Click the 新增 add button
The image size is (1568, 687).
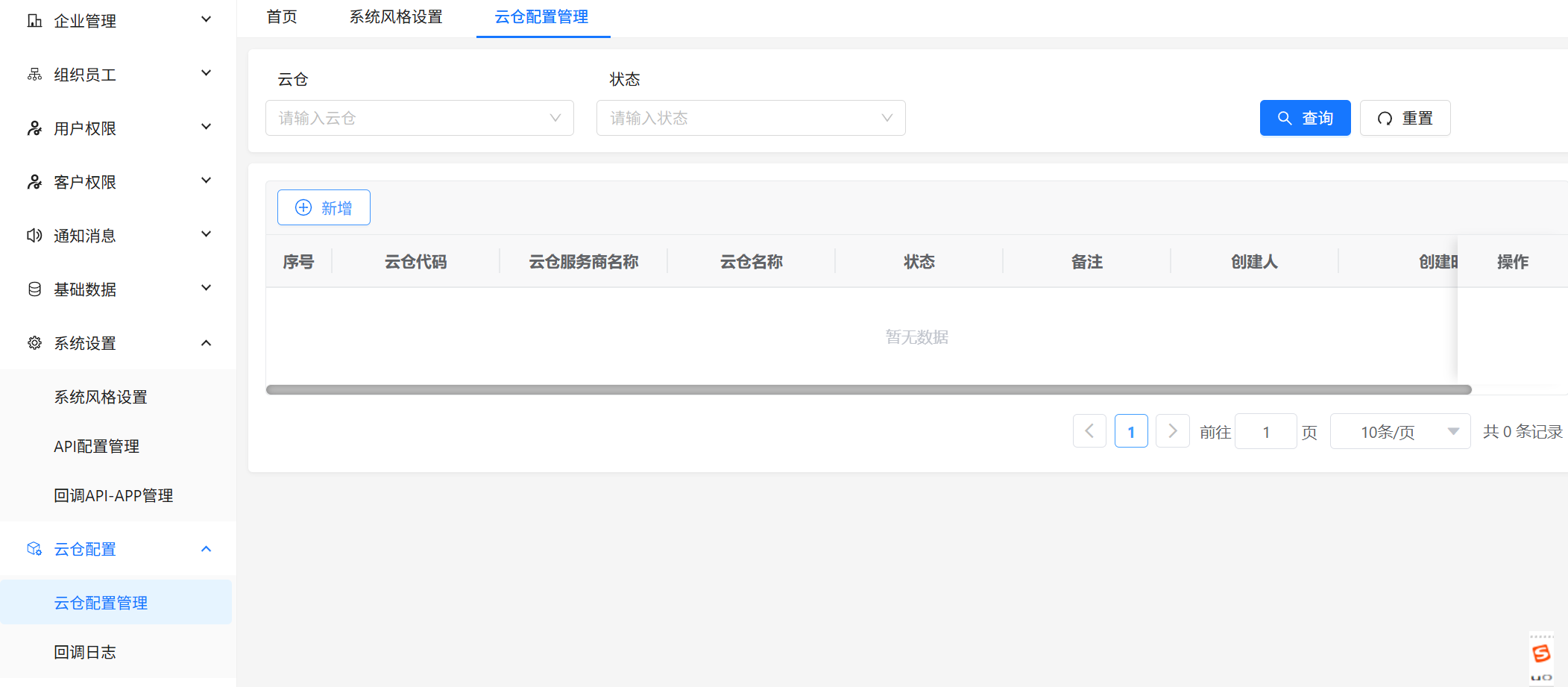click(x=324, y=207)
